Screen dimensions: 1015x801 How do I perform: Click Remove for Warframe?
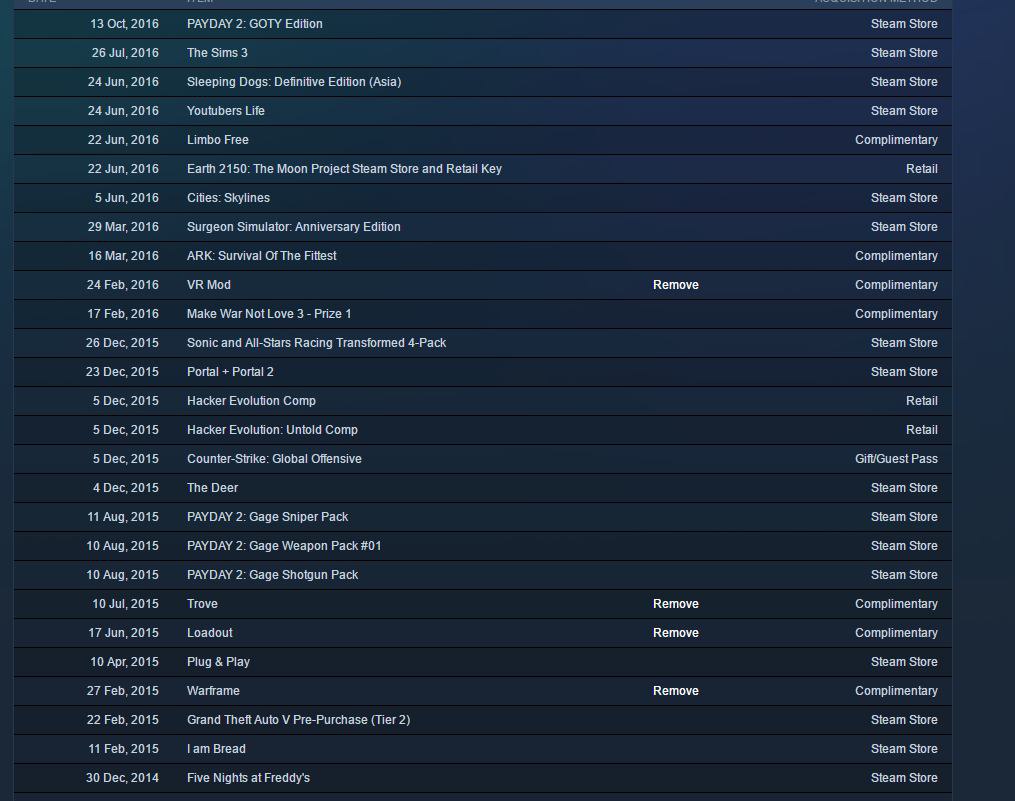[676, 691]
